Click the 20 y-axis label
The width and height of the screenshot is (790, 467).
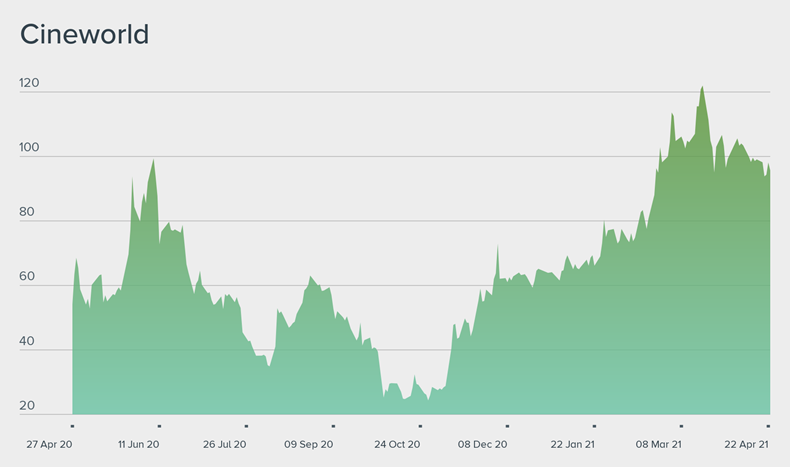[30, 406]
